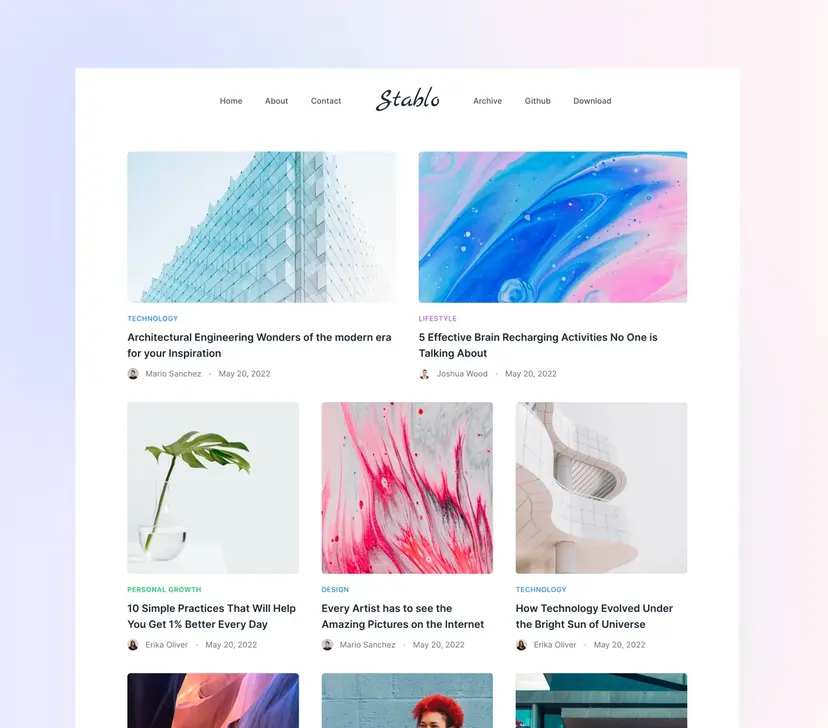Click Joshua Wood's author avatar

[x=424, y=374]
